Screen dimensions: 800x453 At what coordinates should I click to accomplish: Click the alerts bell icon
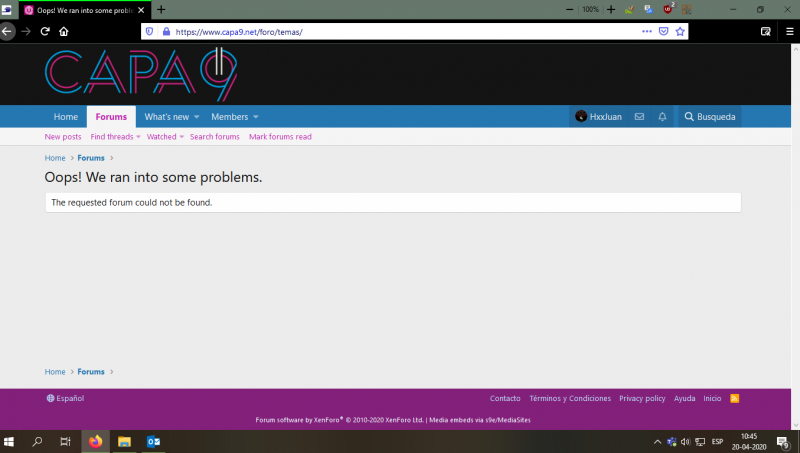pos(662,117)
